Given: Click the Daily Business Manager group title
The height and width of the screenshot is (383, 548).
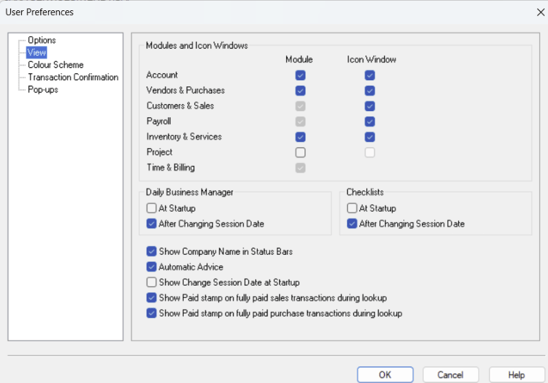Looking at the screenshot, I should [189, 192].
